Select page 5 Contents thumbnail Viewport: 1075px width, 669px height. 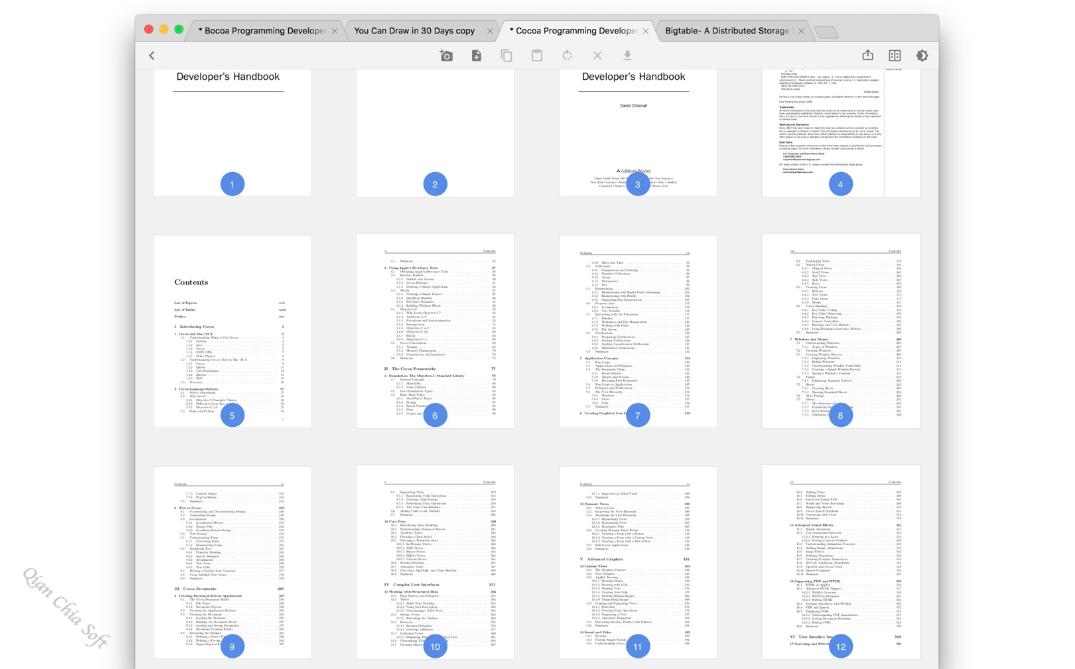point(232,332)
